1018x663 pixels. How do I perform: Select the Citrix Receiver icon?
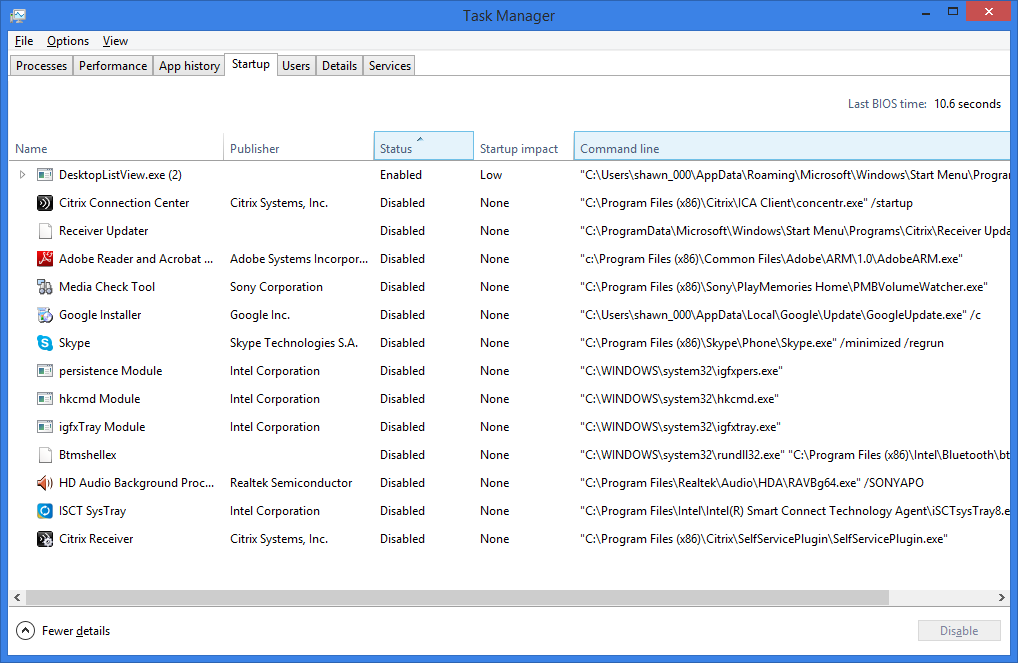pyautogui.click(x=44, y=538)
